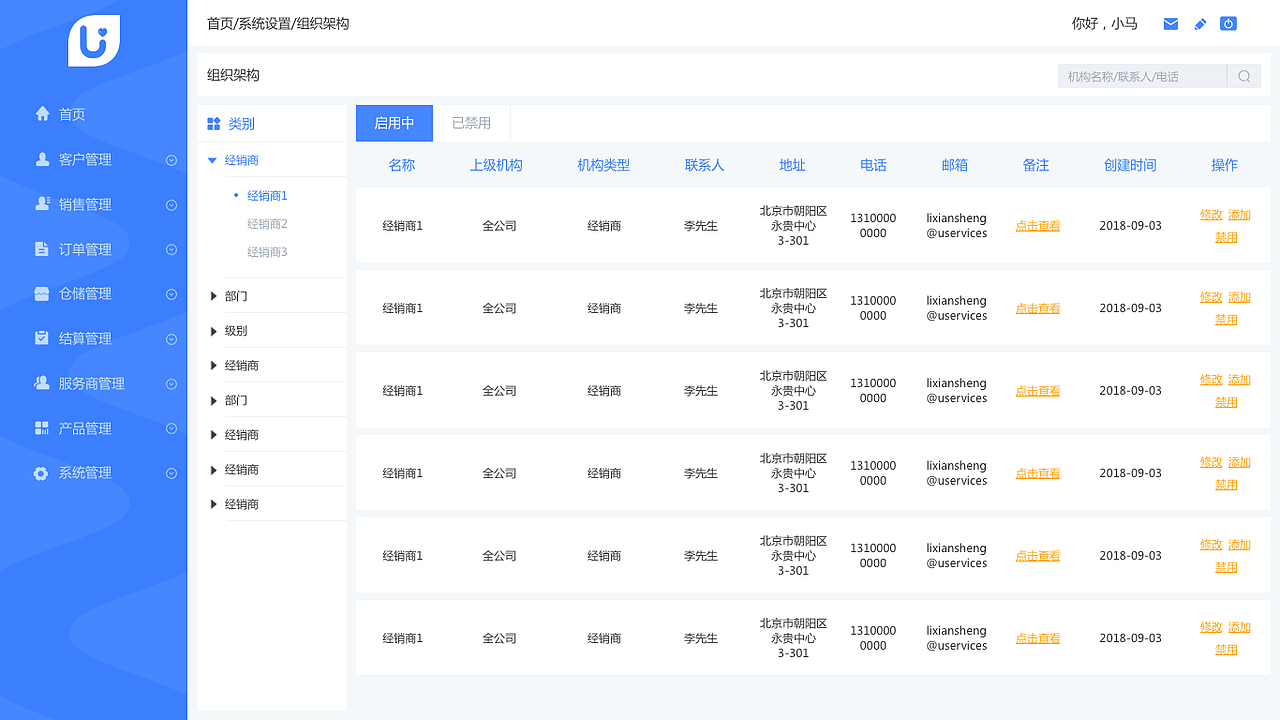
Task: Expand the first 部门 tree node
Action: pyautogui.click(x=214, y=296)
